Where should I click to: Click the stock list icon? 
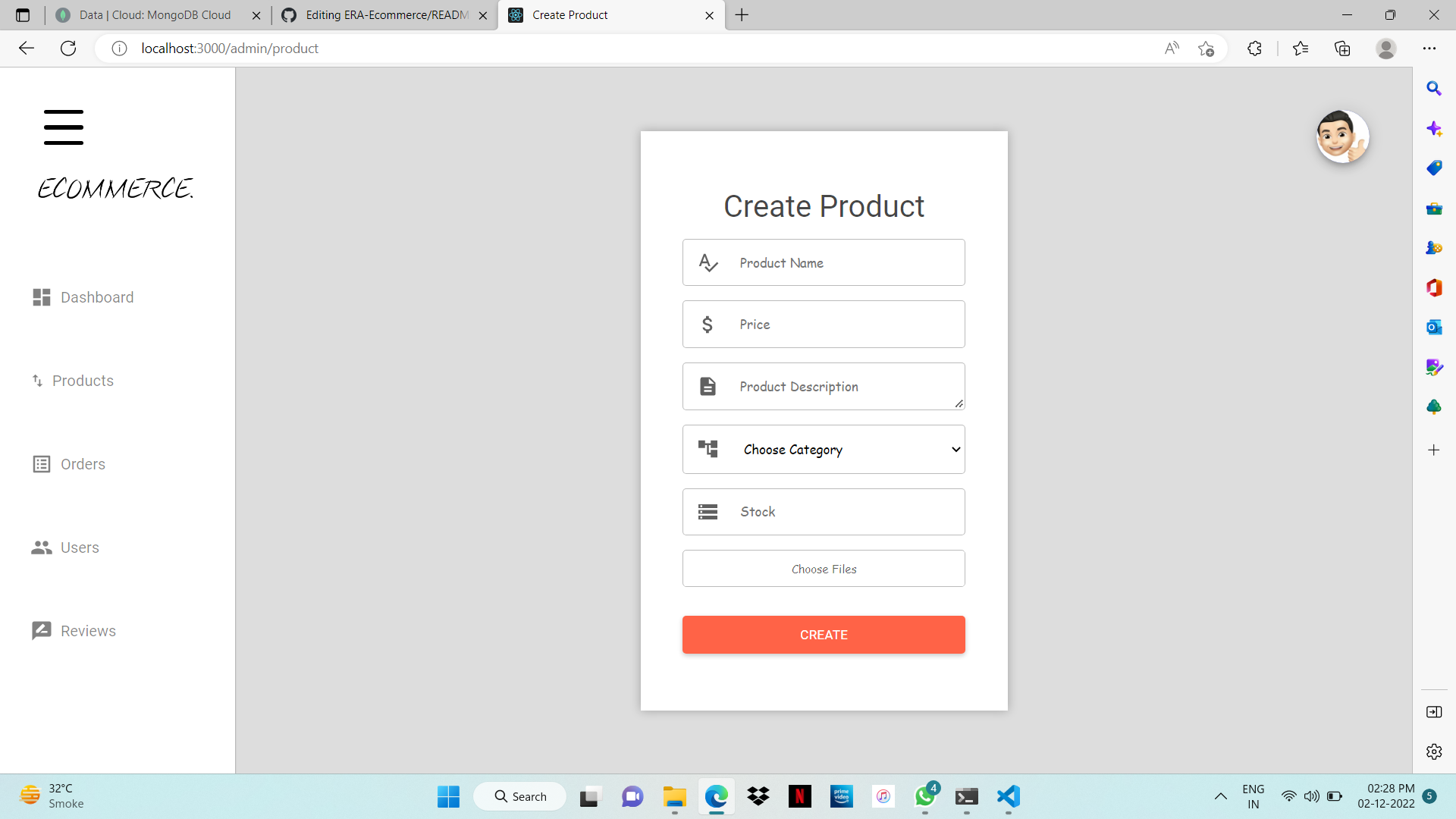pos(708,512)
